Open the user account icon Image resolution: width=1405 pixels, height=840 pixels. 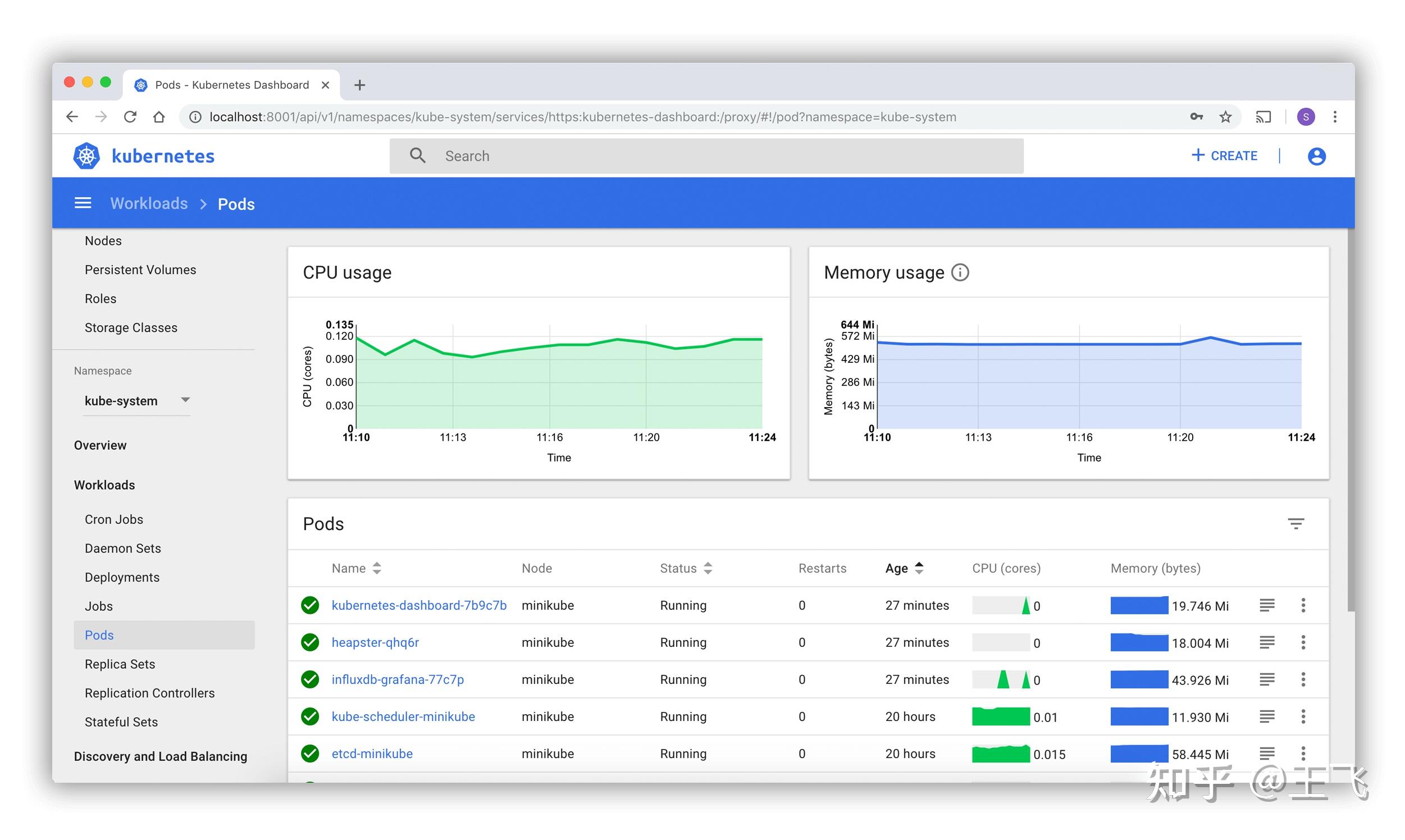click(1317, 156)
